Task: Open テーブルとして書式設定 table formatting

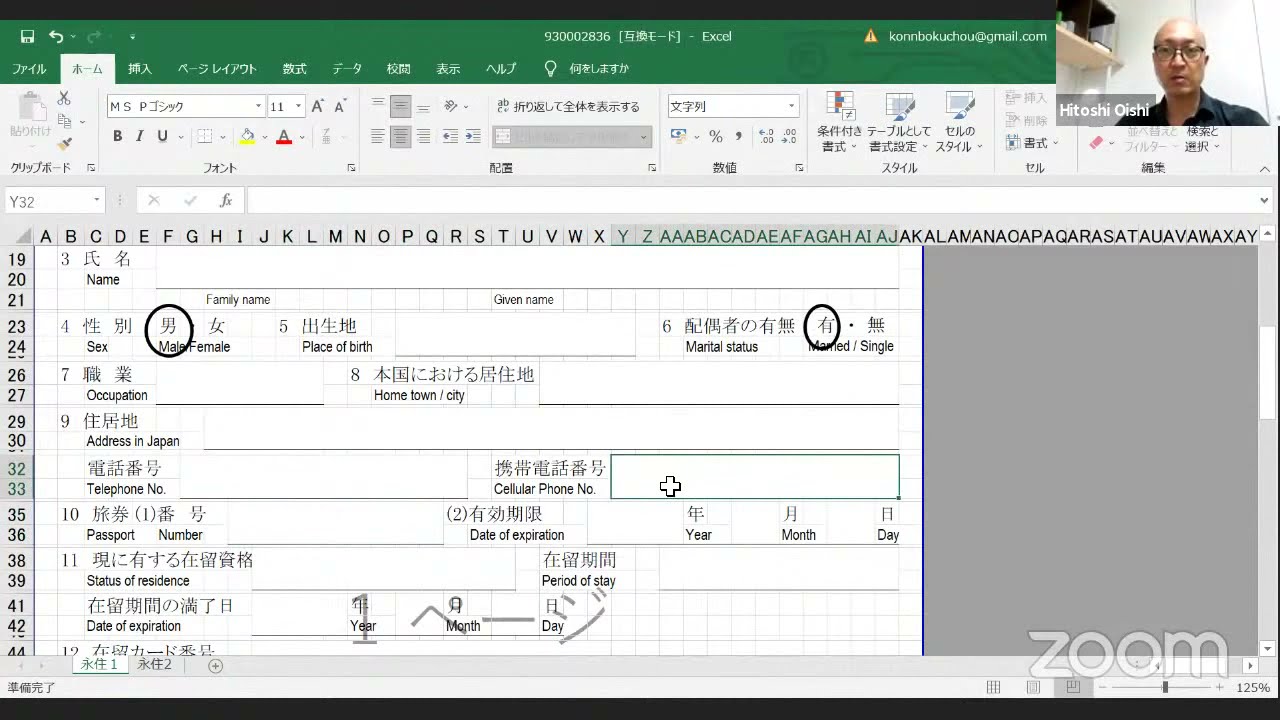Action: tap(899, 123)
